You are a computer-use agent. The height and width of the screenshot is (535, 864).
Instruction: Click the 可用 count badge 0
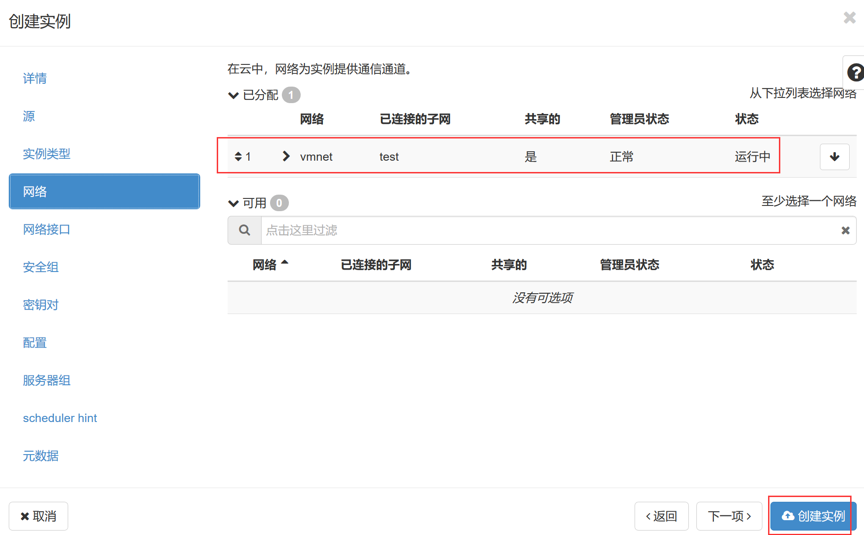[279, 203]
